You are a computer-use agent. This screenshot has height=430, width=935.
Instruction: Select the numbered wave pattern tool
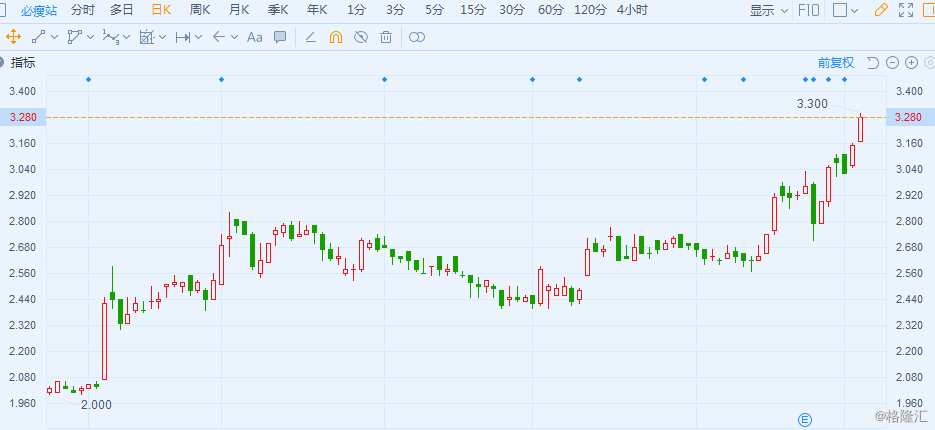click(110, 37)
